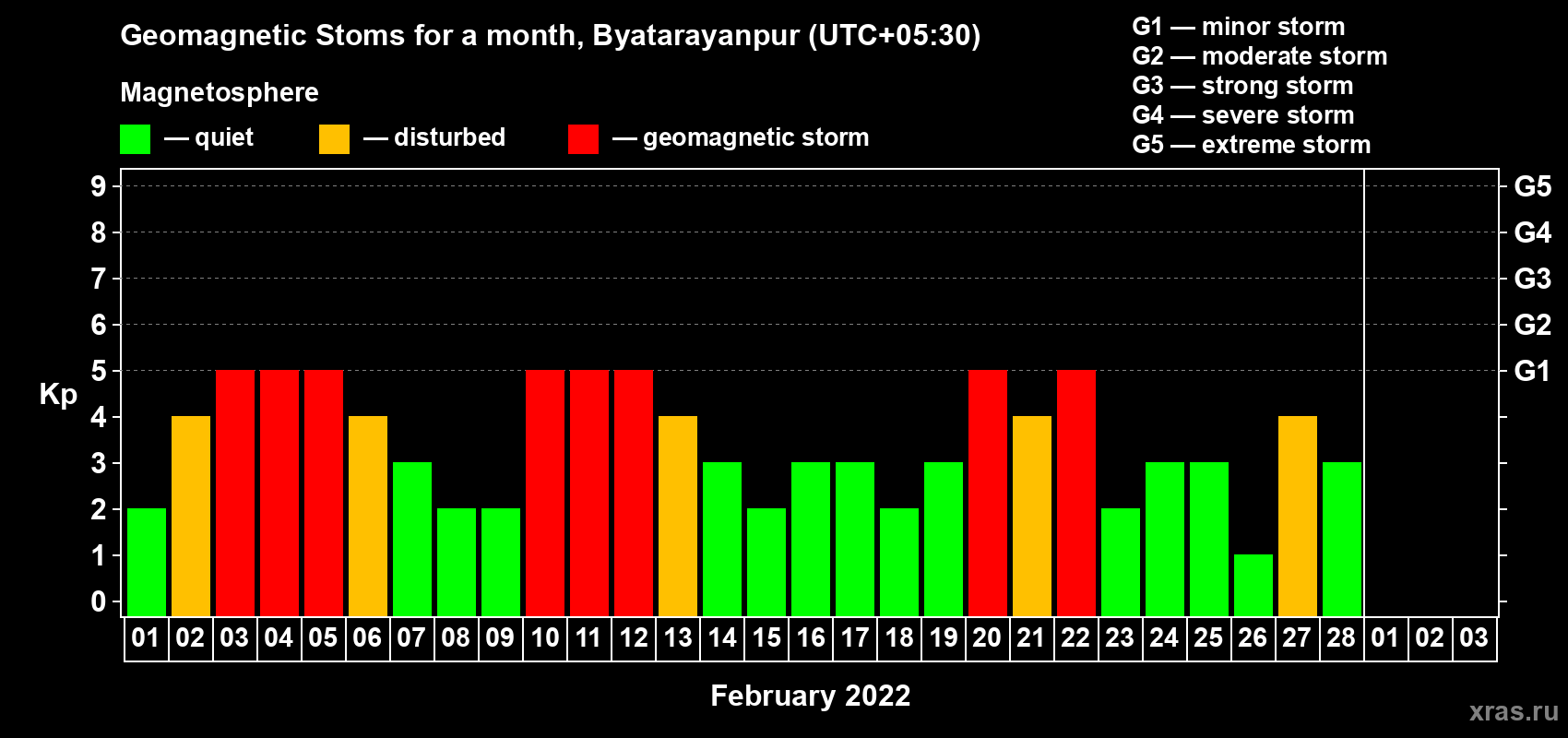Click the green quiet legend swatch
Viewport: 1568px width, 738px height.
coord(135,139)
